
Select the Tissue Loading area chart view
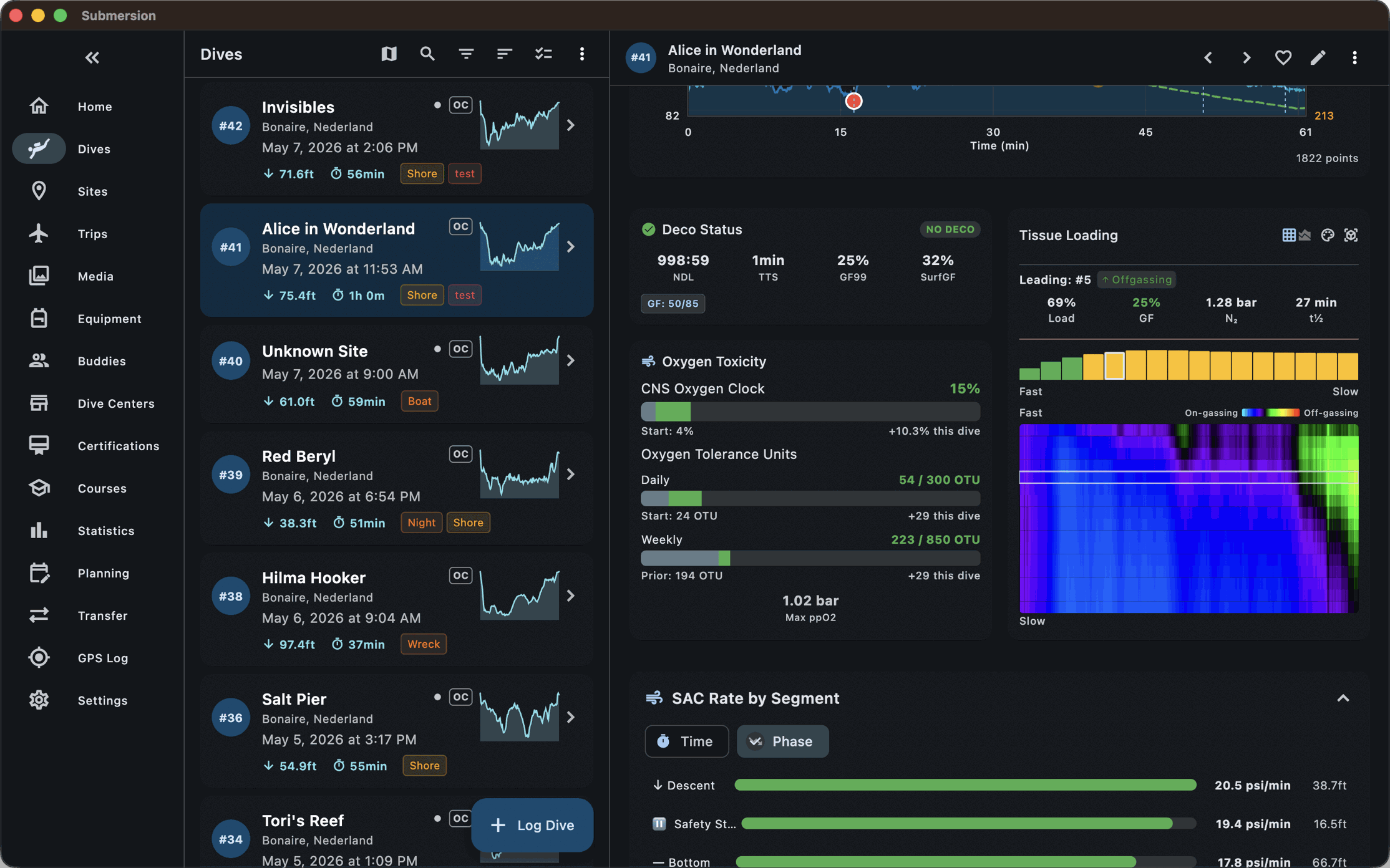(1305, 235)
